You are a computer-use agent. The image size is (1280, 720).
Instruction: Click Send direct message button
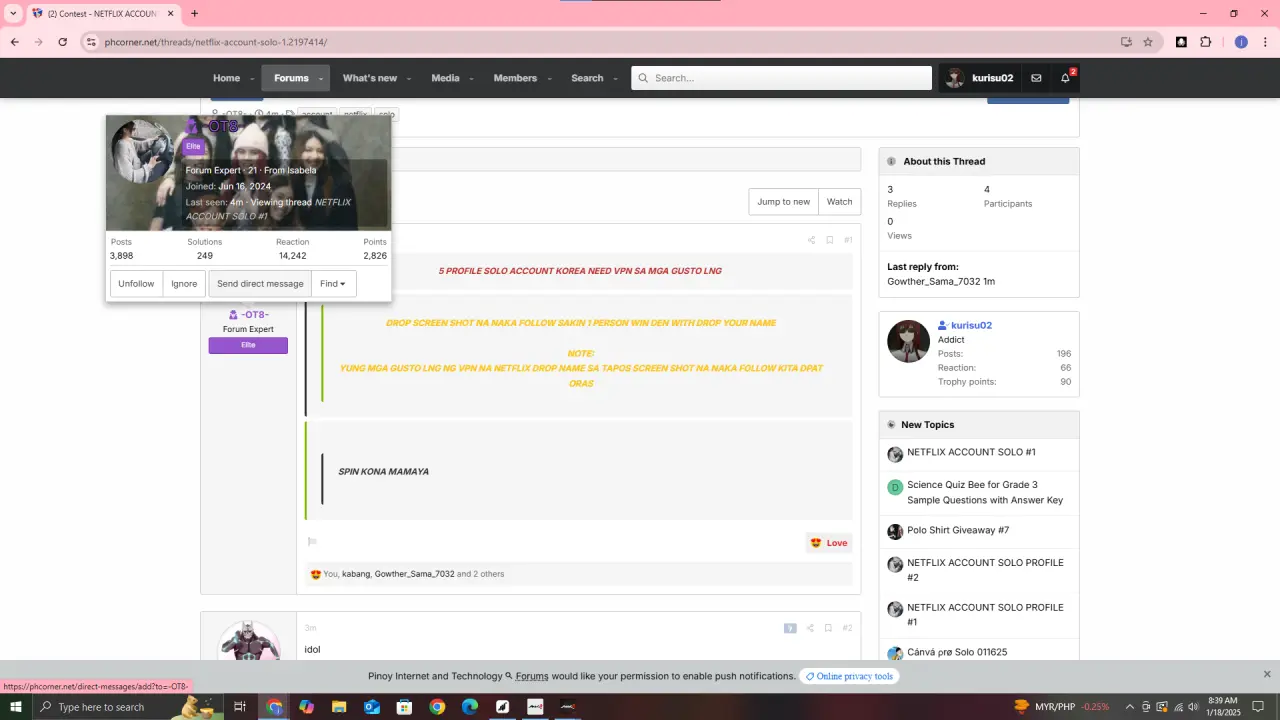coord(260,284)
